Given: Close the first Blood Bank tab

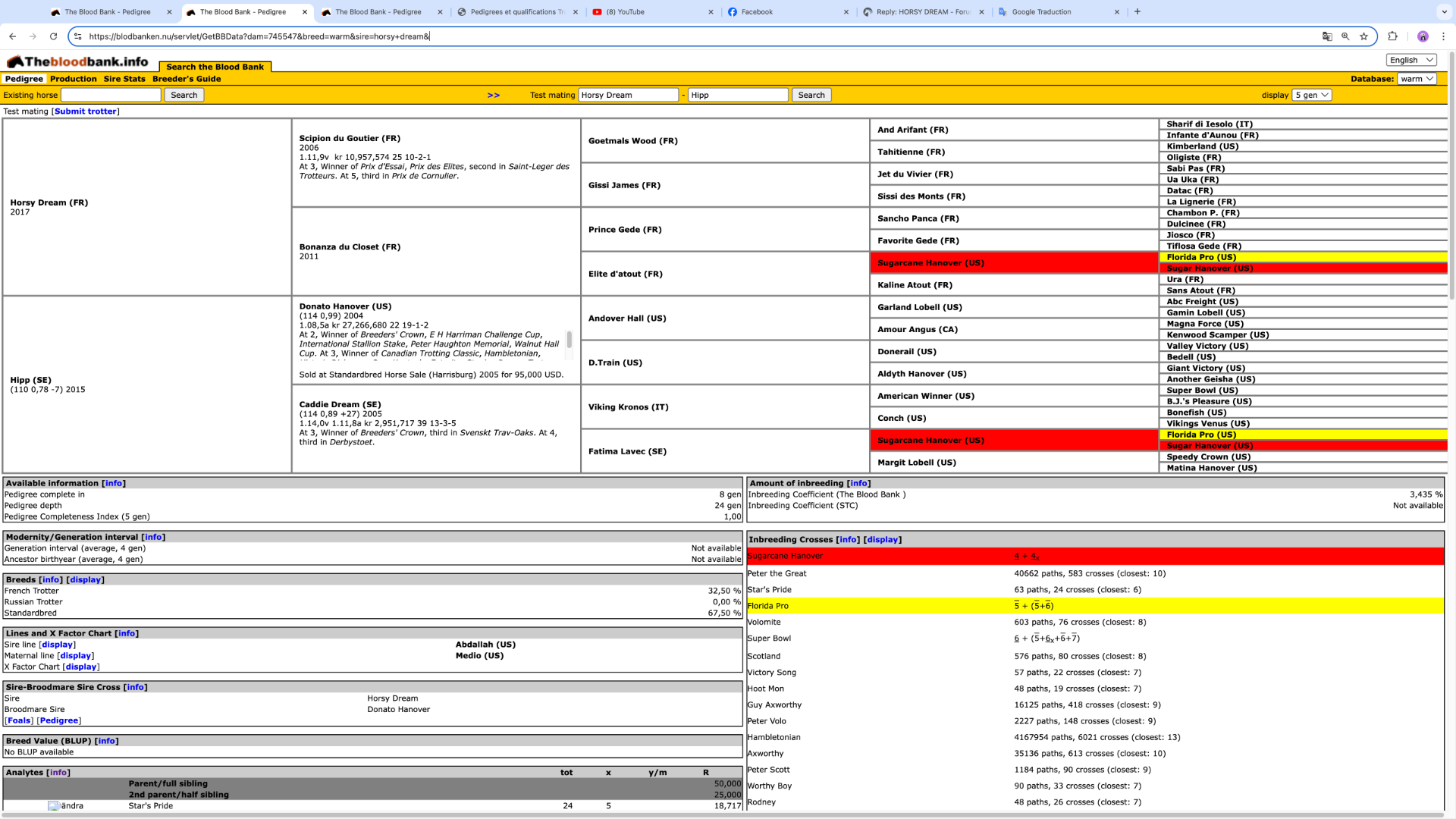Looking at the screenshot, I should pos(169,12).
